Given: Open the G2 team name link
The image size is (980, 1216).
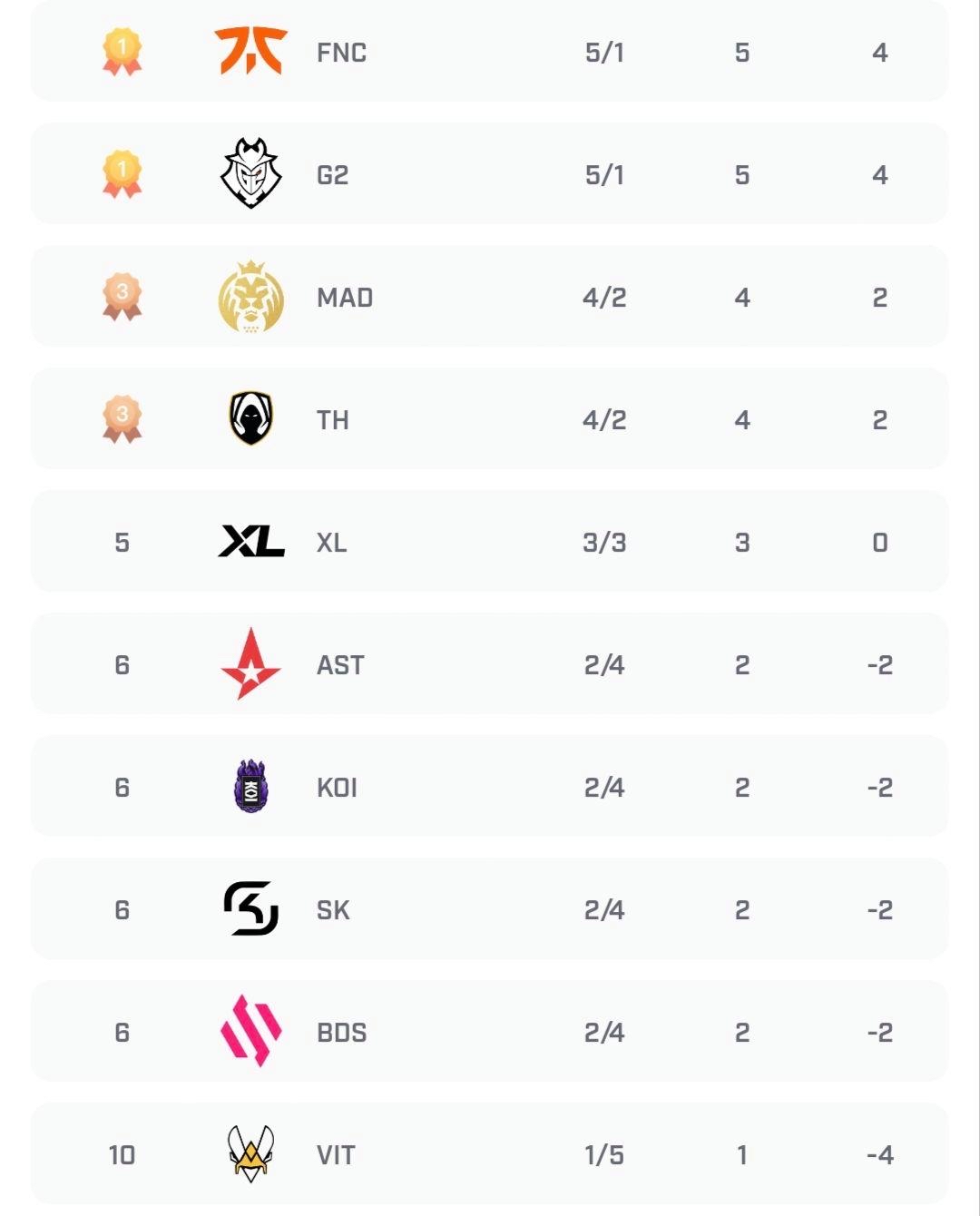Looking at the screenshot, I should coord(332,175).
